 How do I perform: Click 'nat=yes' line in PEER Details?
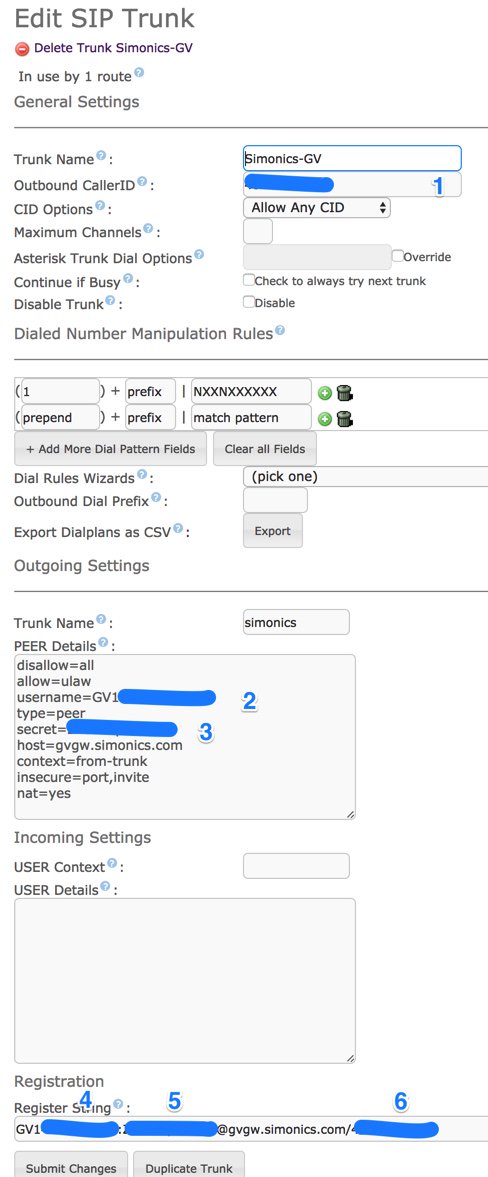pyautogui.click(x=44, y=793)
